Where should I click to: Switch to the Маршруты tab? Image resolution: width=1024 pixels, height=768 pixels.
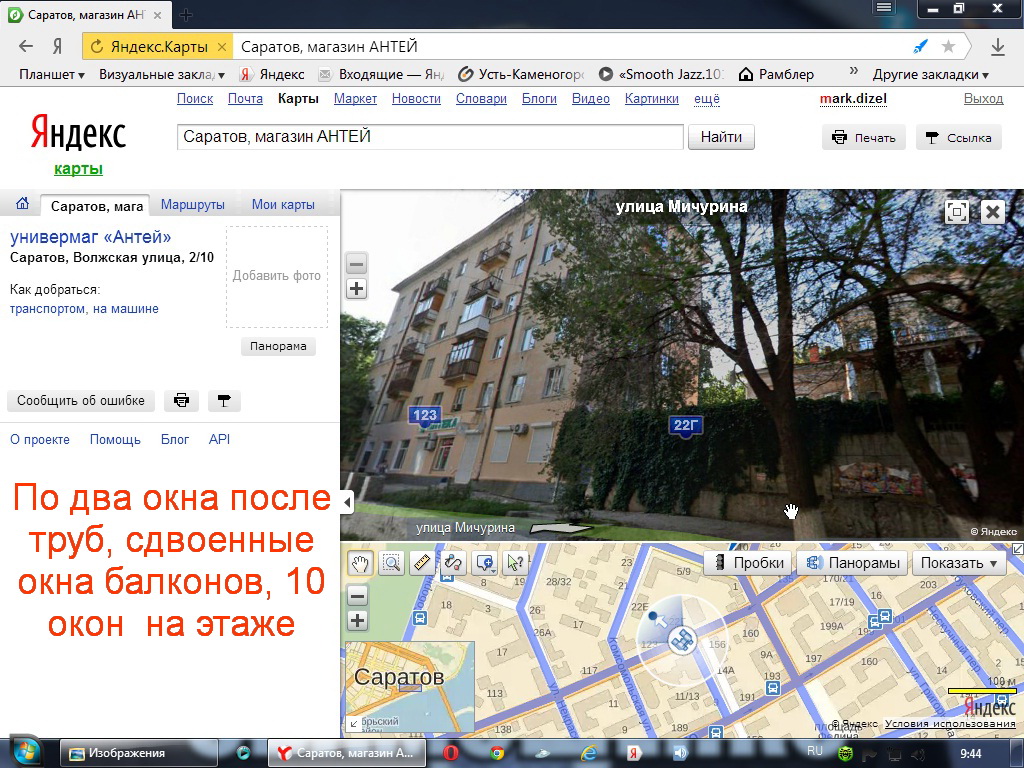click(193, 205)
